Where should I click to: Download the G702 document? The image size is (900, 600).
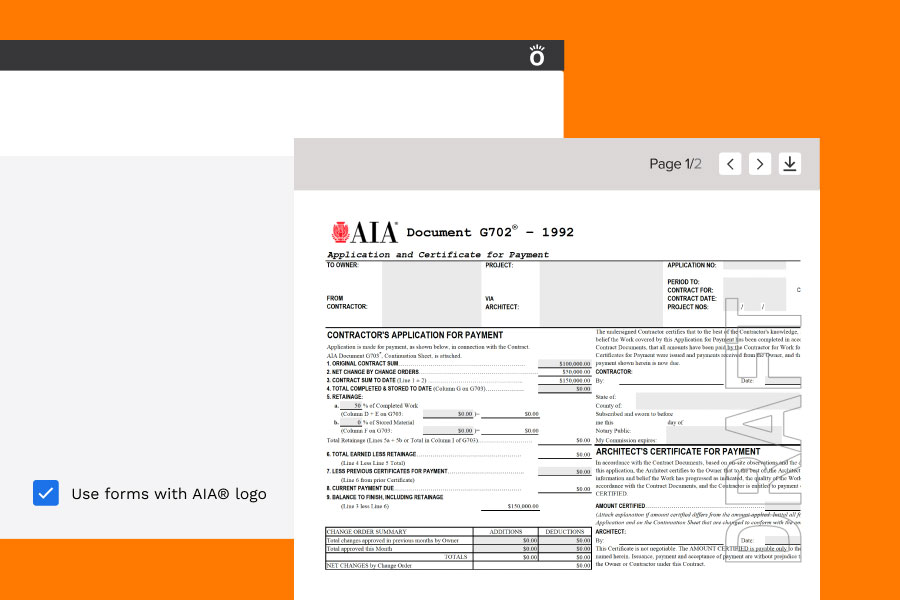click(790, 164)
